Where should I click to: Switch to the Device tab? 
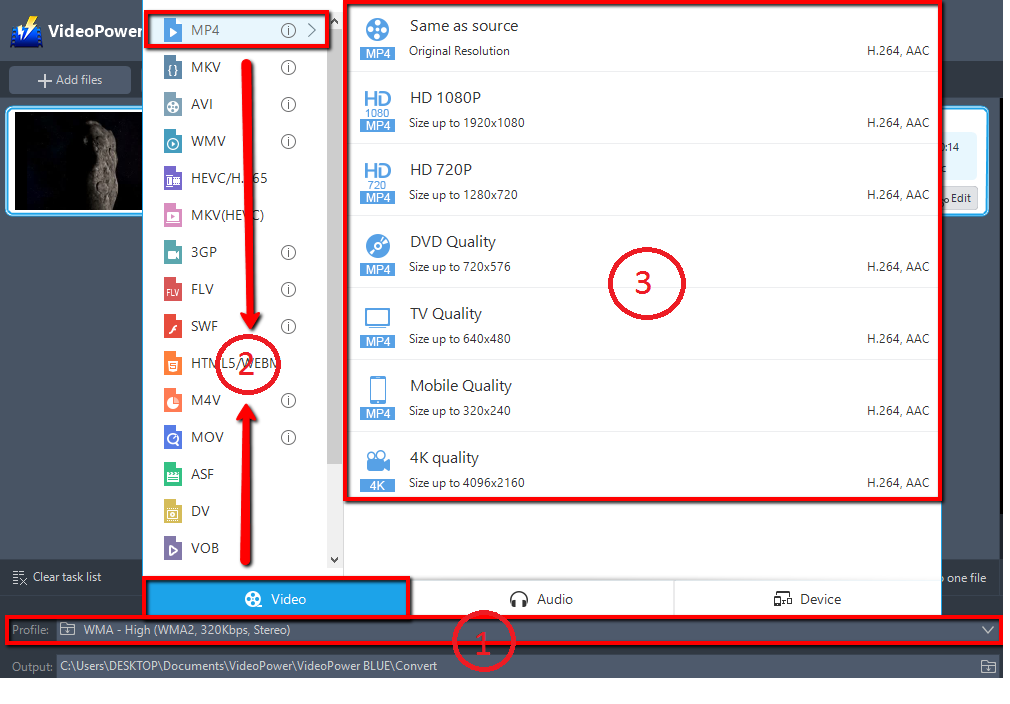[807, 599]
